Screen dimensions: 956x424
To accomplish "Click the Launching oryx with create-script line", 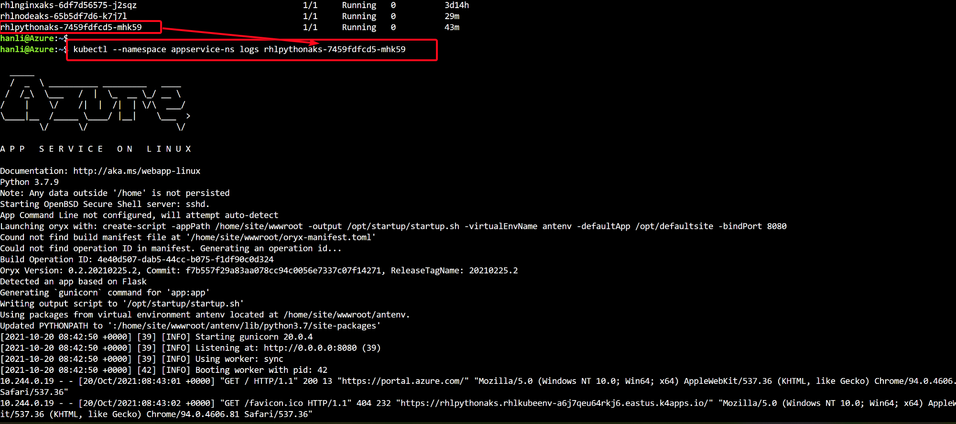I will (393, 226).
